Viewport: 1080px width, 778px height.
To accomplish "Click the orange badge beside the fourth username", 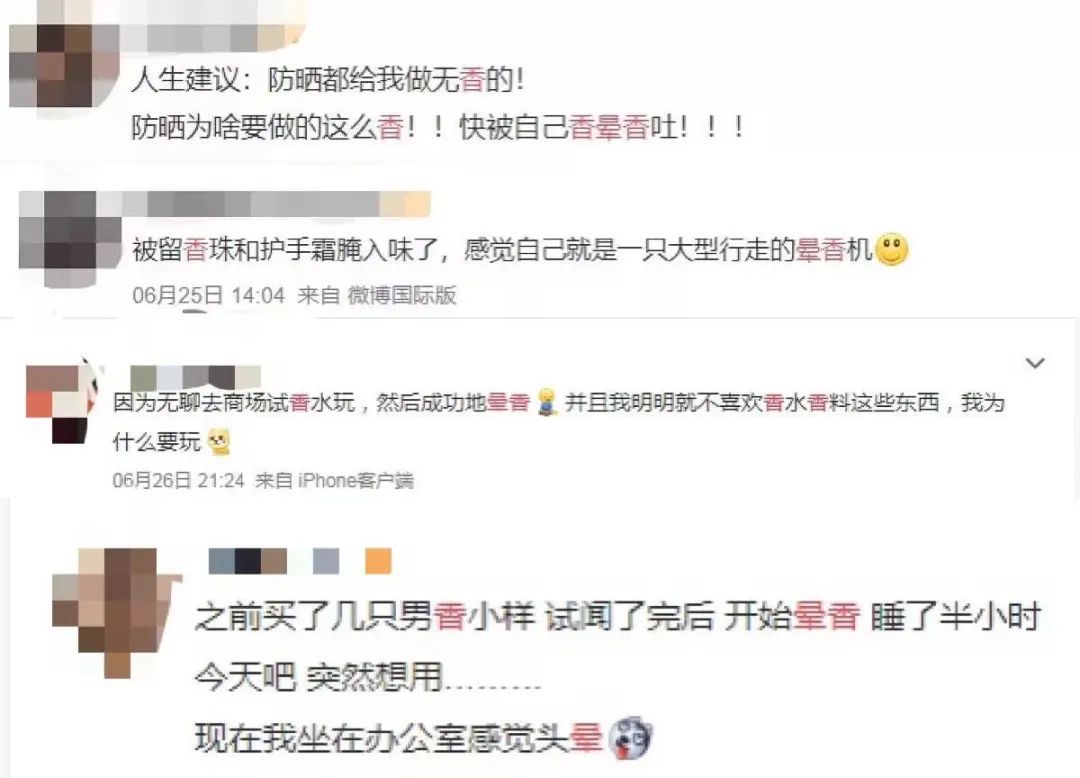I will [x=378, y=561].
